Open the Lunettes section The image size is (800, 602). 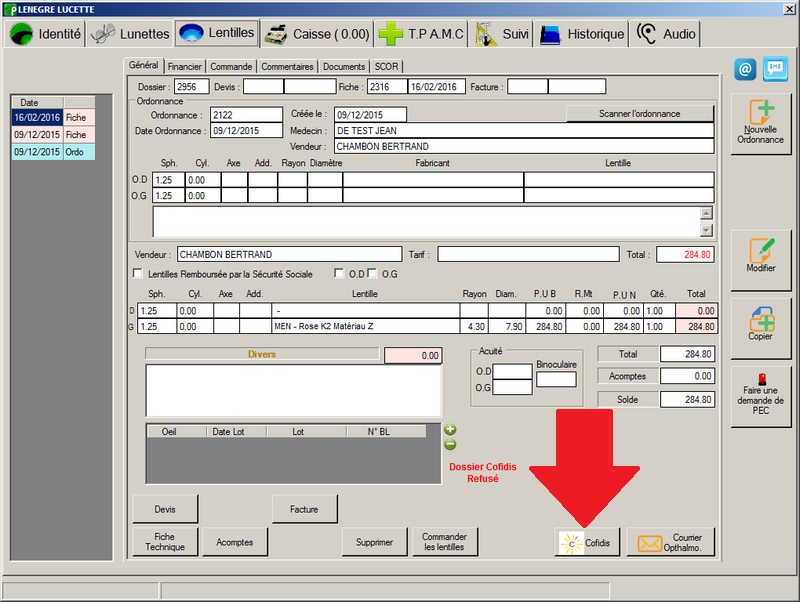(130, 34)
